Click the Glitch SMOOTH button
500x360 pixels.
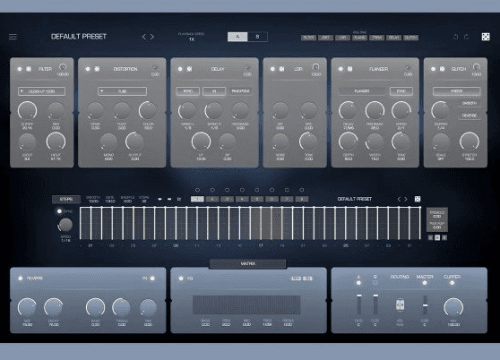[469, 103]
